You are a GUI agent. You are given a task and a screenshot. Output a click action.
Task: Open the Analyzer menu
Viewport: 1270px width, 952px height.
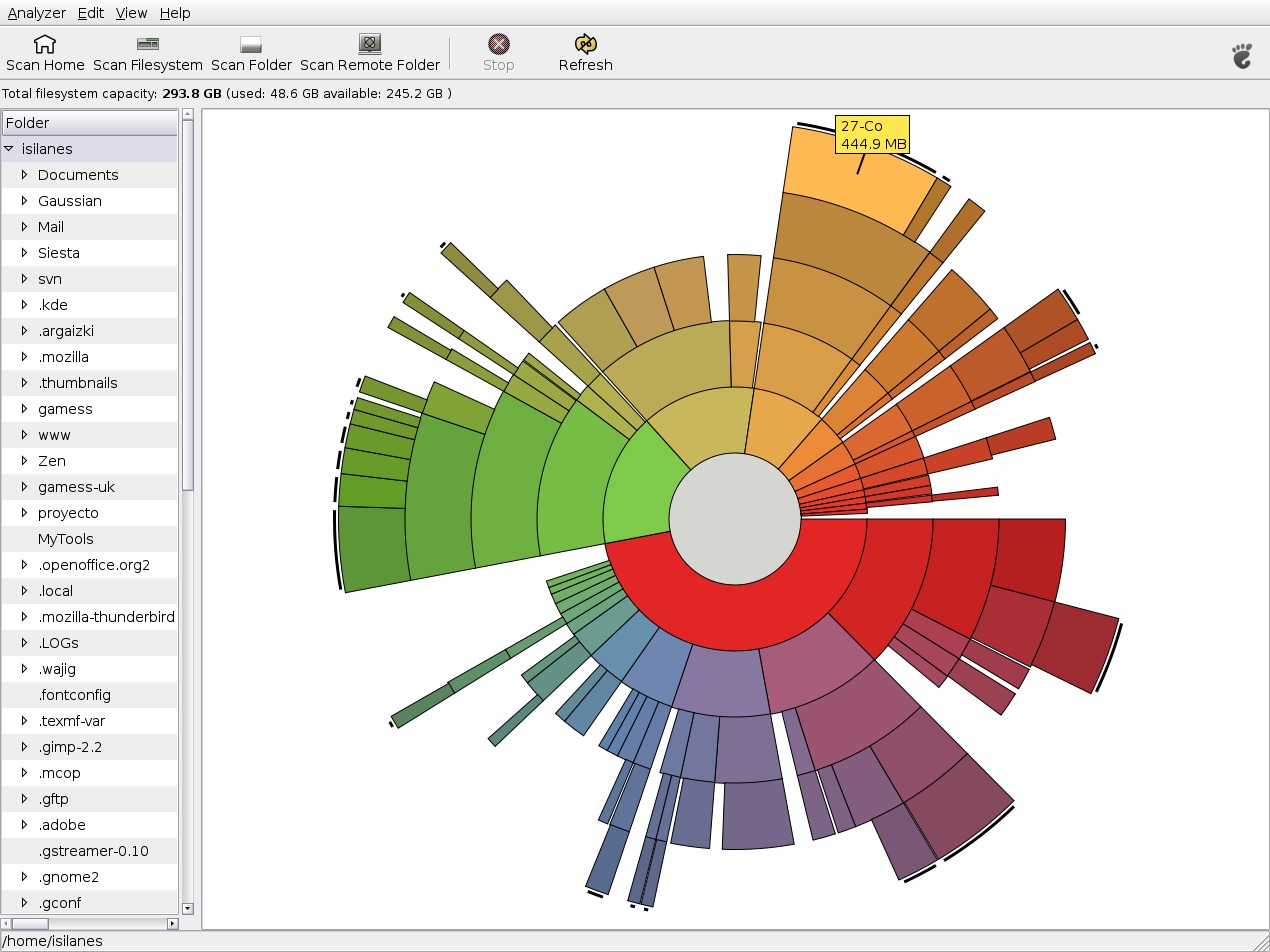pos(37,13)
